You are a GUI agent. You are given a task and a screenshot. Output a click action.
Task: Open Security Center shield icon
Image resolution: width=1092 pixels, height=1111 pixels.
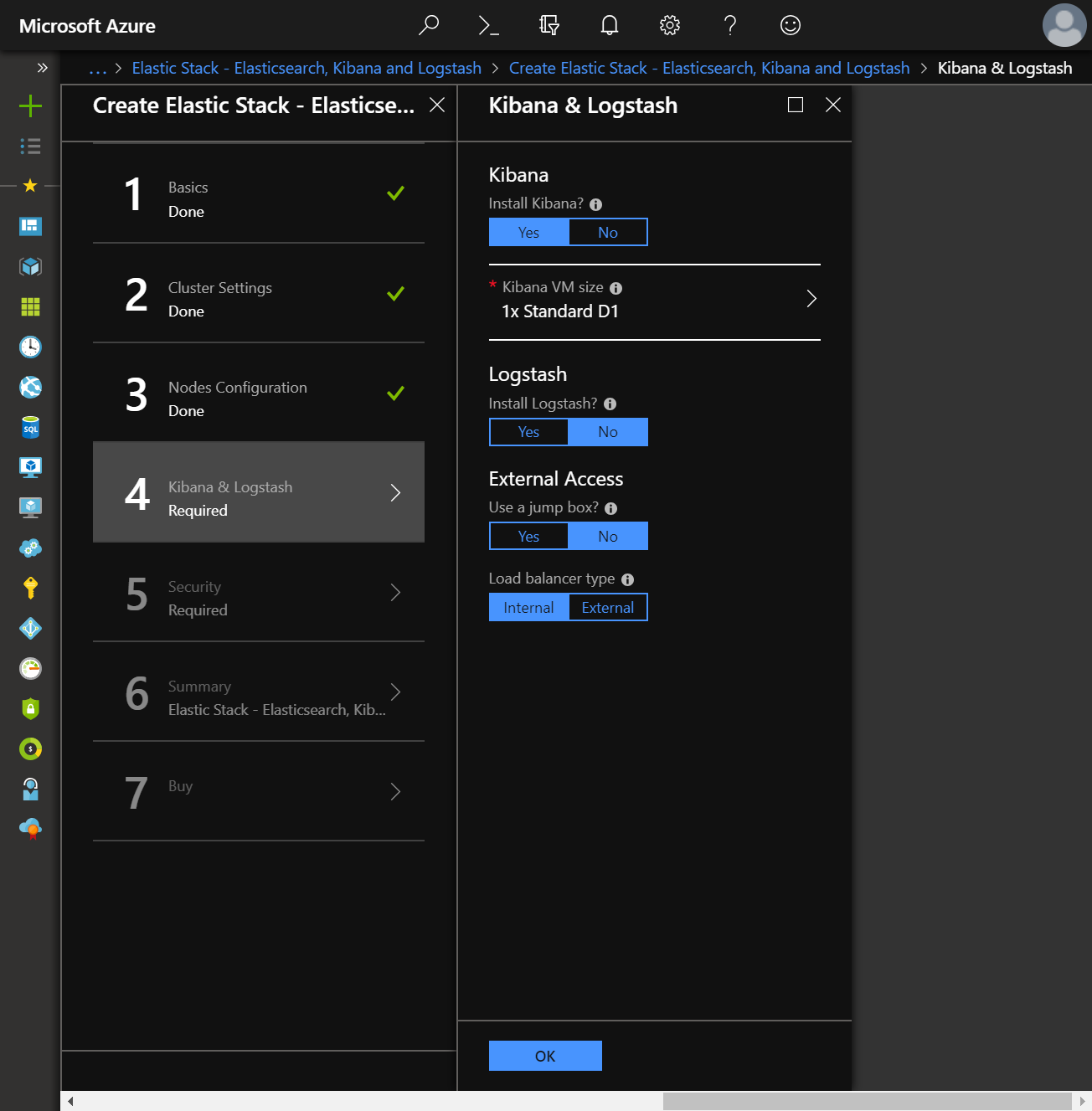[x=30, y=708]
